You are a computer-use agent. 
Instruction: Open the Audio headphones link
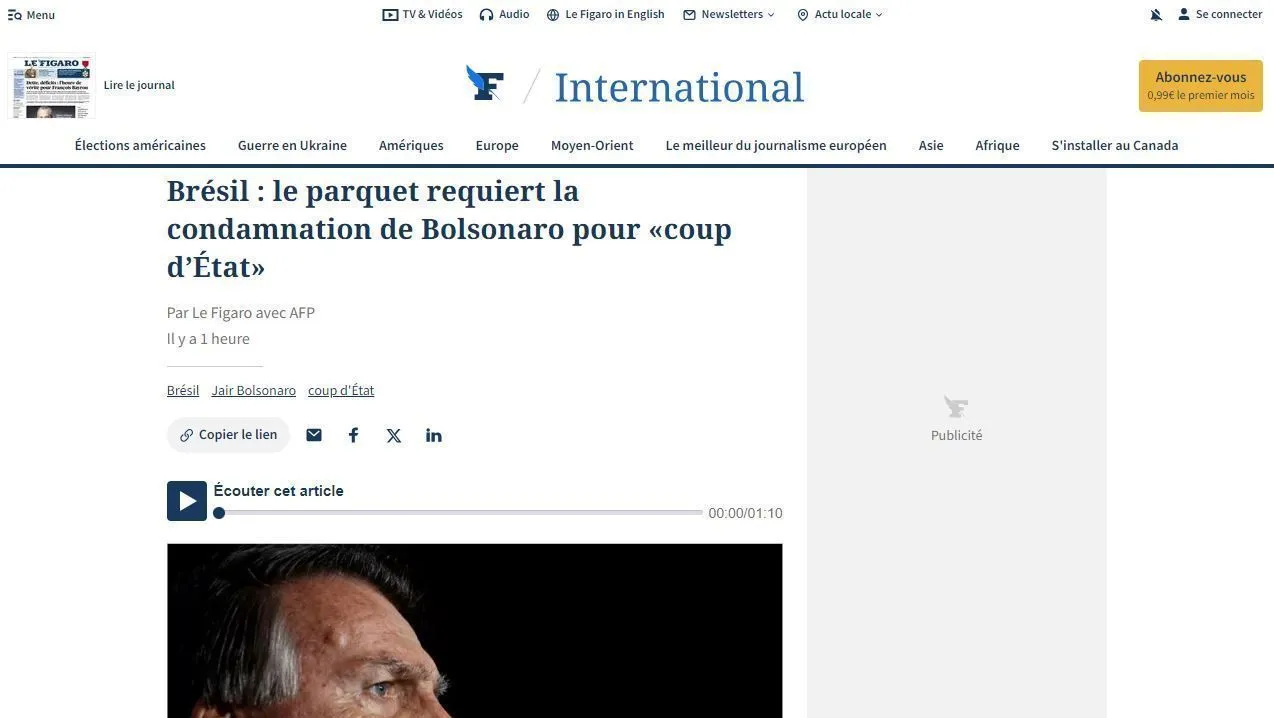point(504,14)
